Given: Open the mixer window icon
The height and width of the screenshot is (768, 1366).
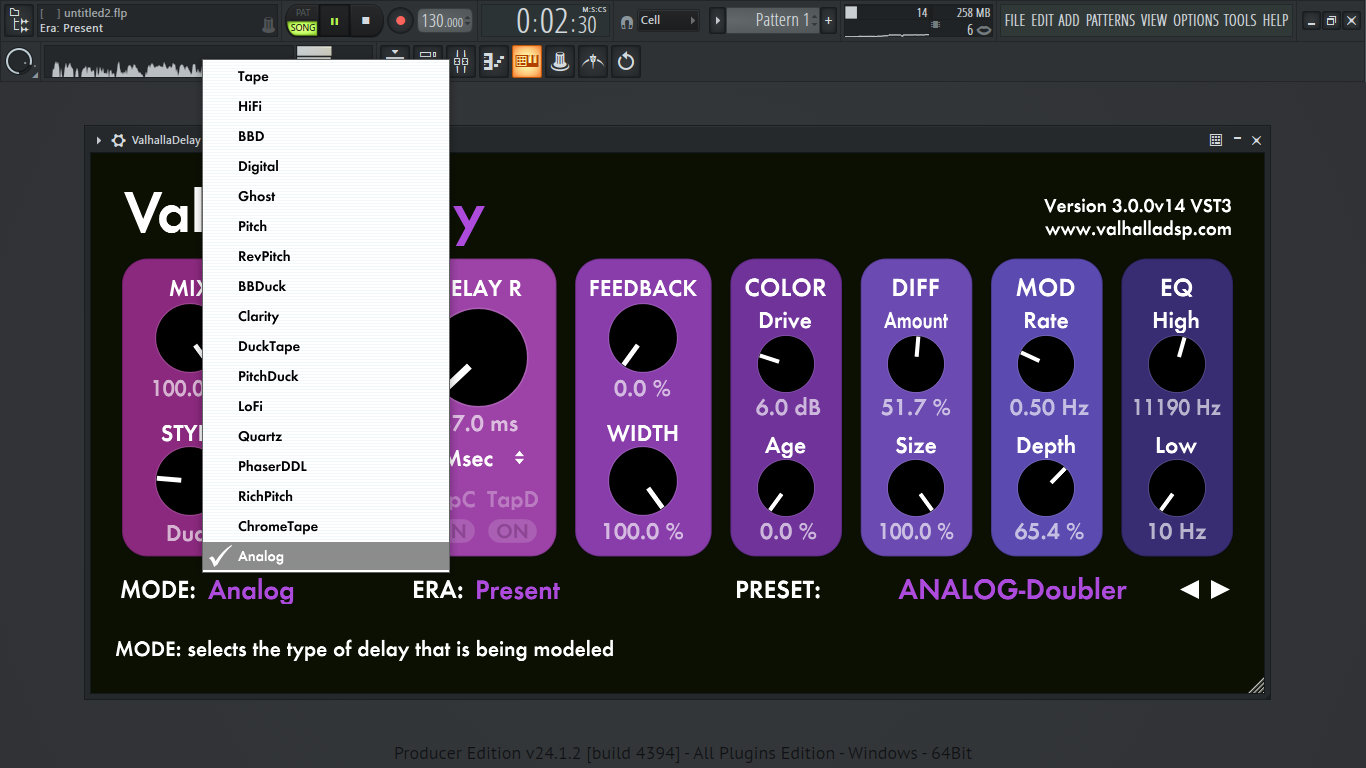Looking at the screenshot, I should 461,62.
